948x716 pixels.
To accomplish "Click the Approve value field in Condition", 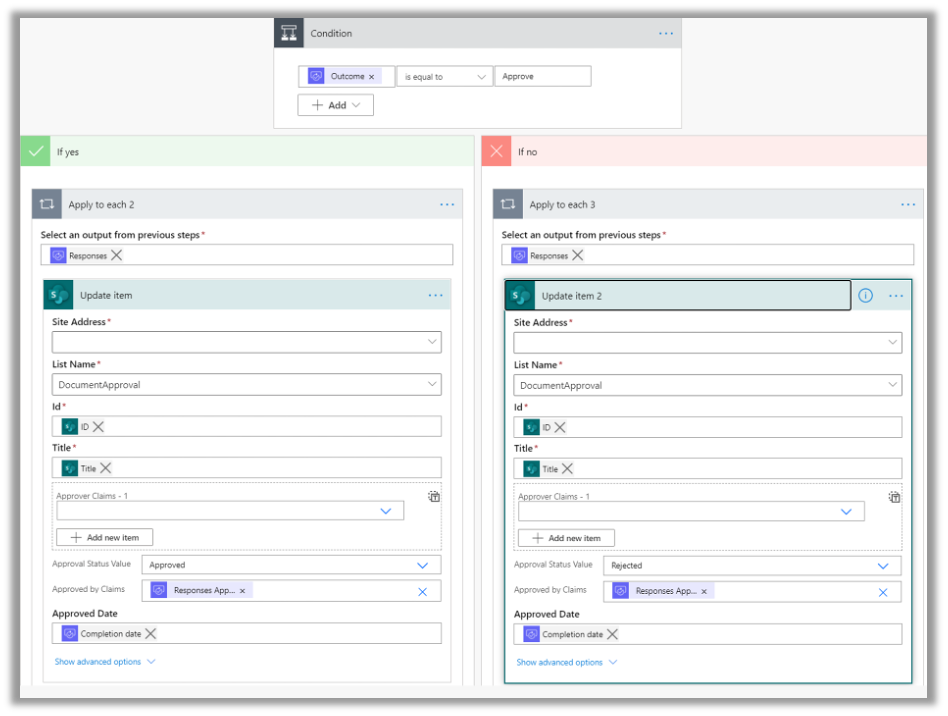I will click(x=542, y=76).
